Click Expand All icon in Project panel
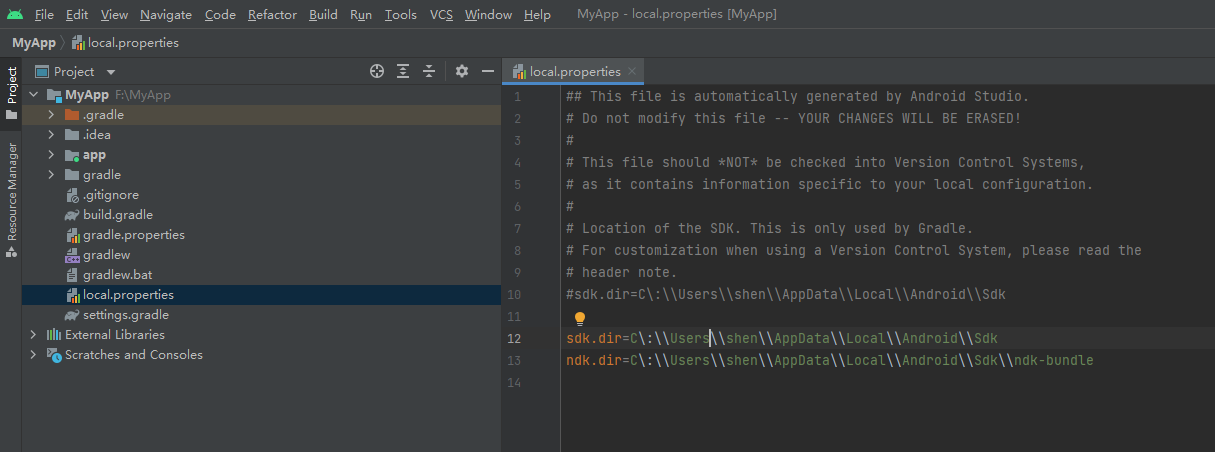Viewport: 1215px width, 452px height. pos(403,71)
